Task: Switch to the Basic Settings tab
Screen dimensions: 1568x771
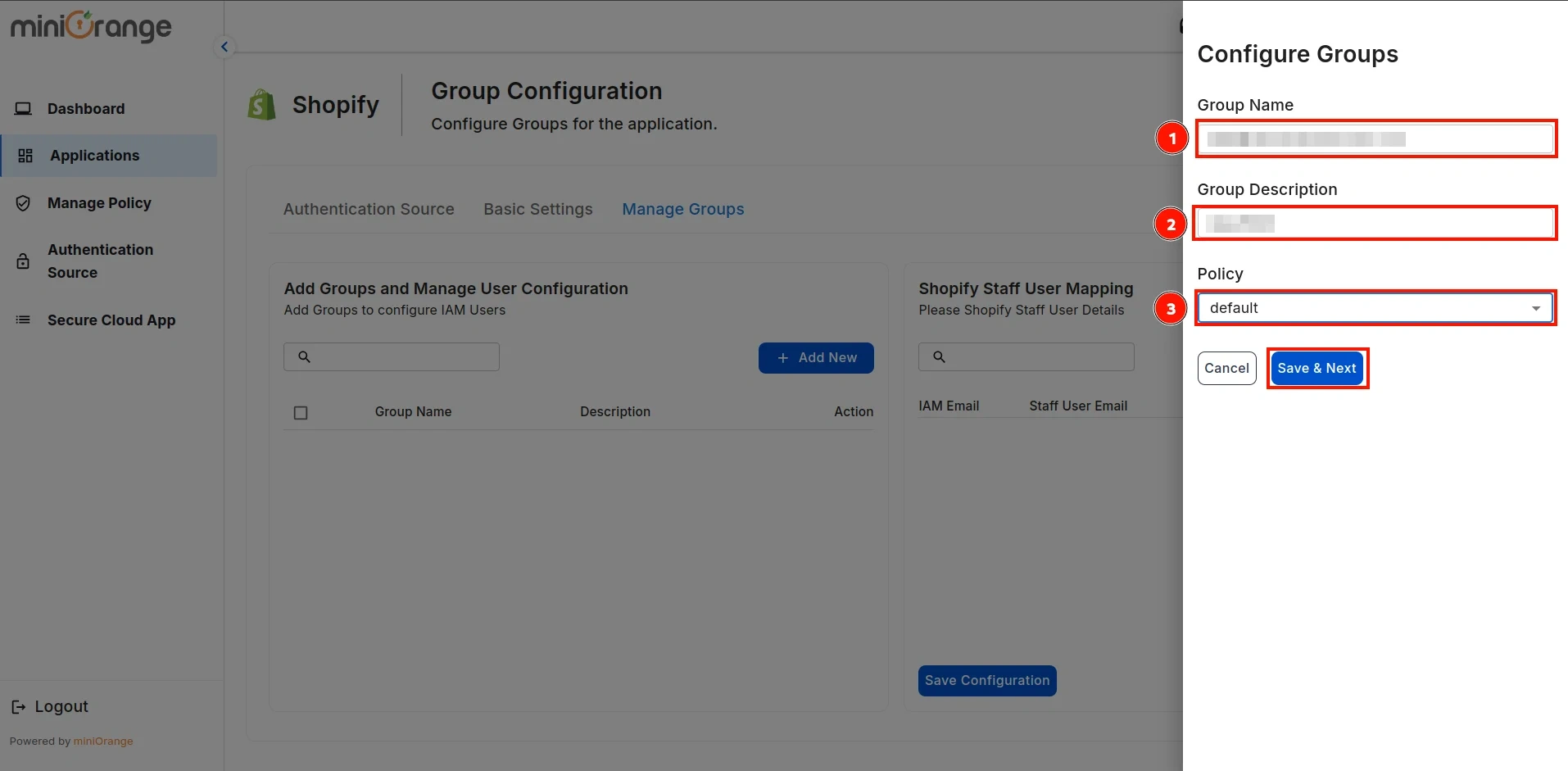Action: click(537, 209)
